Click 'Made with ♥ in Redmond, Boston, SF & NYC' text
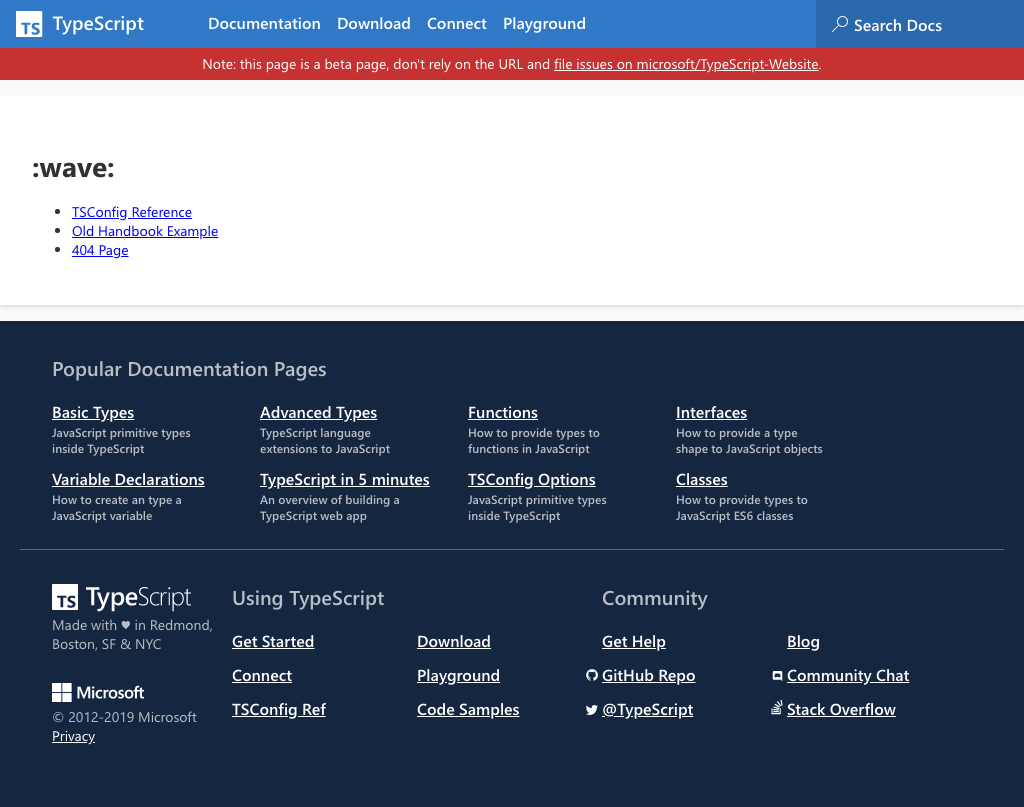The height and width of the screenshot is (807, 1024). [133, 635]
